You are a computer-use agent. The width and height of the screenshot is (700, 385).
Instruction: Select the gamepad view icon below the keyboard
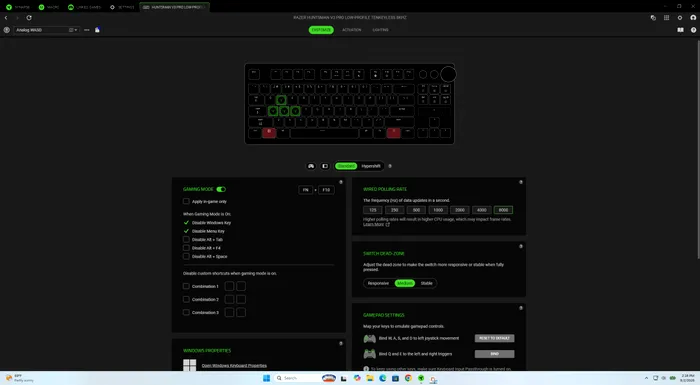click(311, 166)
